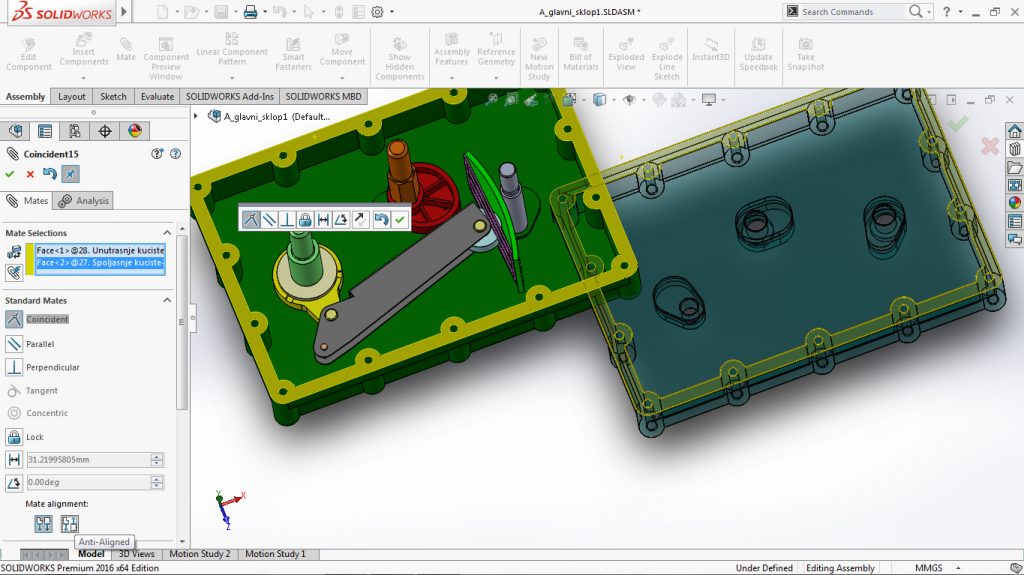1024x575 pixels.
Task: Click Angle icon in the popup mate toolbar
Action: [x=341, y=220]
